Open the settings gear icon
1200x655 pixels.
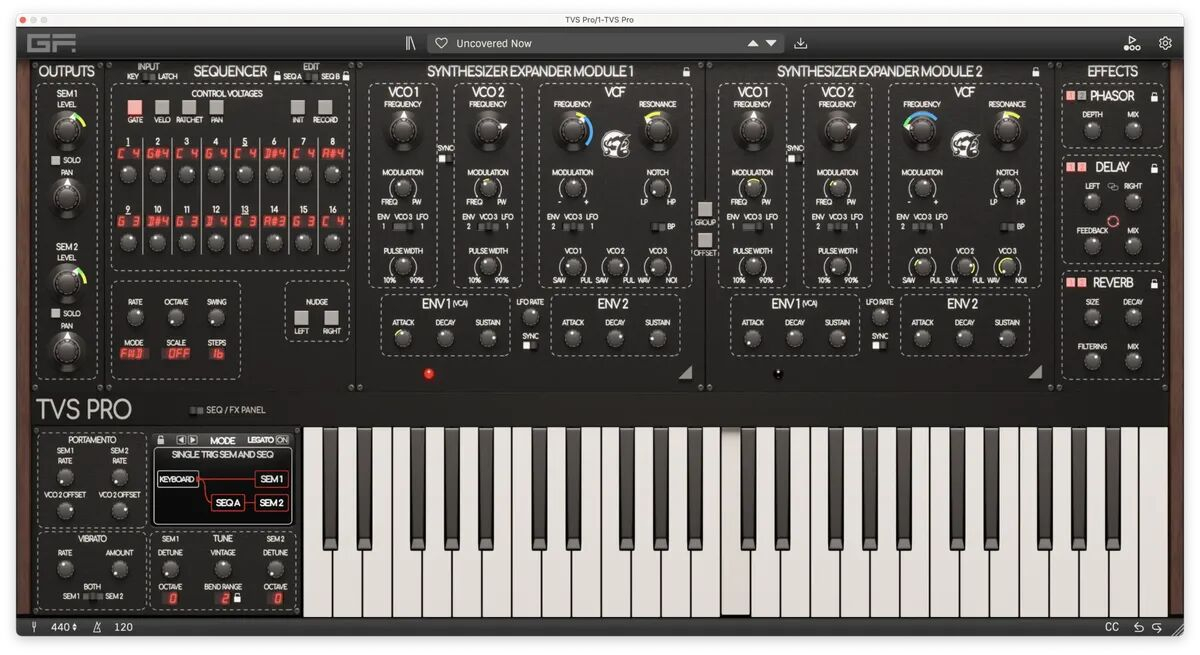pos(1165,43)
